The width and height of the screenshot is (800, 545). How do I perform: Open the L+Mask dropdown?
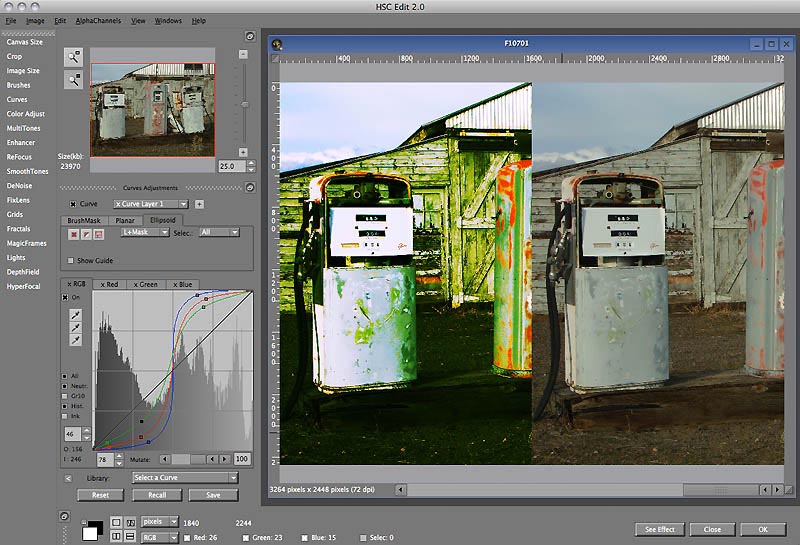click(x=144, y=232)
